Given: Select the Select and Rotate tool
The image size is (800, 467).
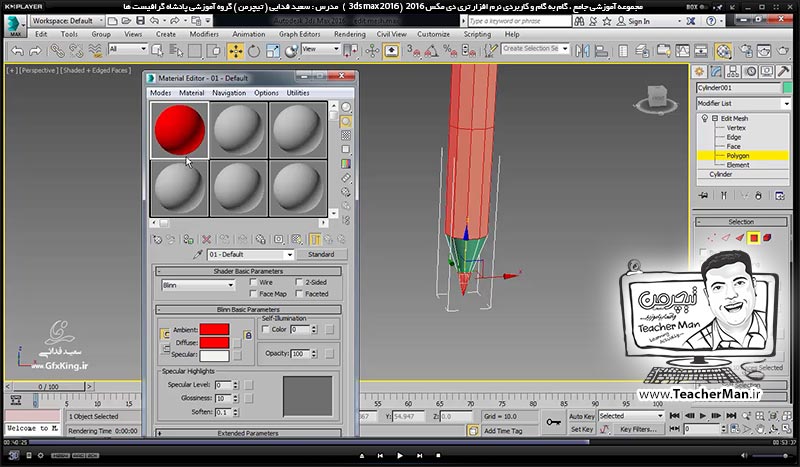Looking at the screenshot, I should coord(254,51).
